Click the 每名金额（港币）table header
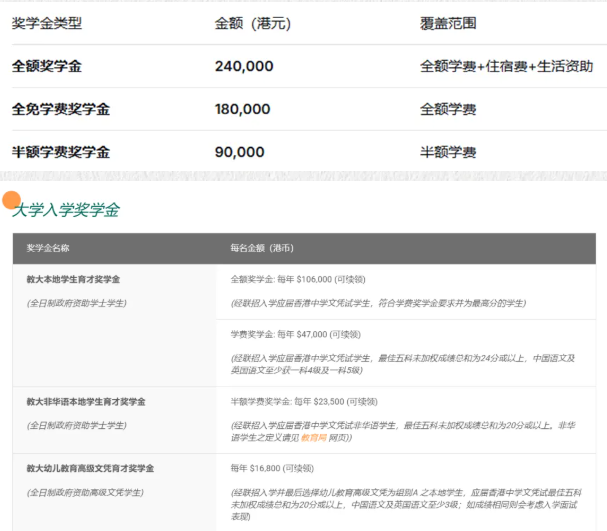 pyautogui.click(x=262, y=248)
